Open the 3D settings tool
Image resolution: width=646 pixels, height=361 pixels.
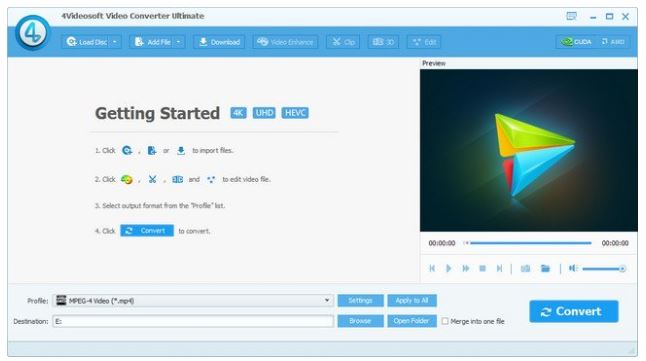click(x=383, y=42)
